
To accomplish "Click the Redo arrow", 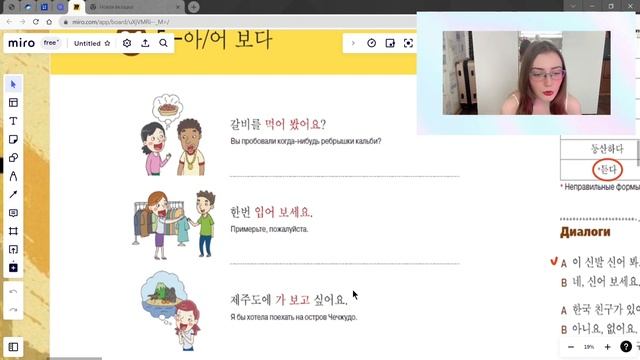I will point(13,310).
